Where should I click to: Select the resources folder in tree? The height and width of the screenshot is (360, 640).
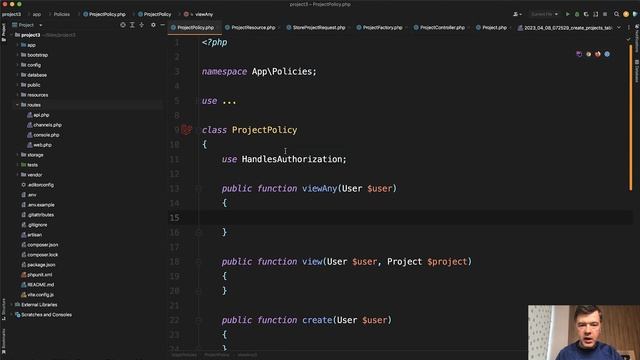pos(34,95)
